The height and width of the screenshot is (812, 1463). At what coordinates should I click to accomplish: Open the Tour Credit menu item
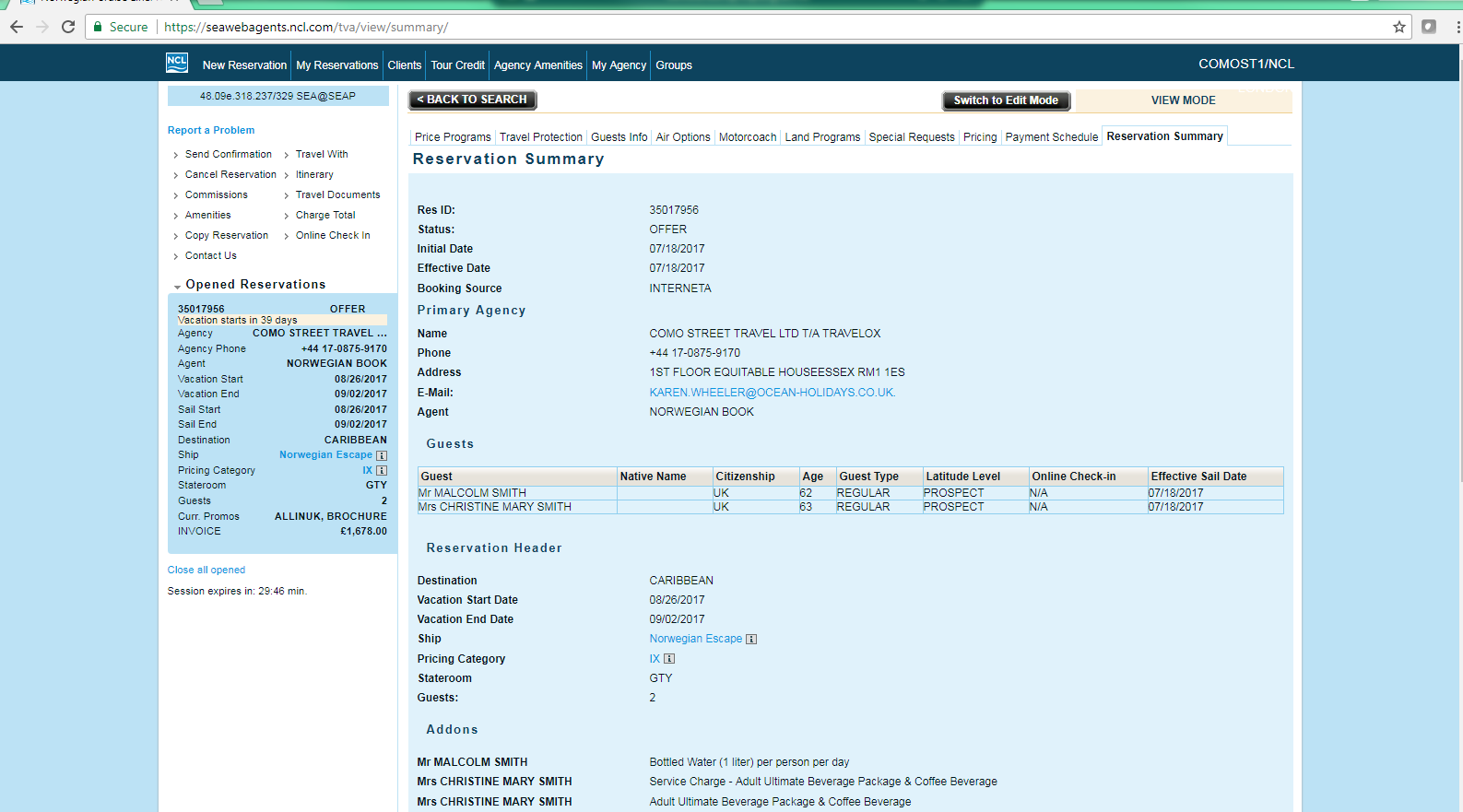[457, 65]
